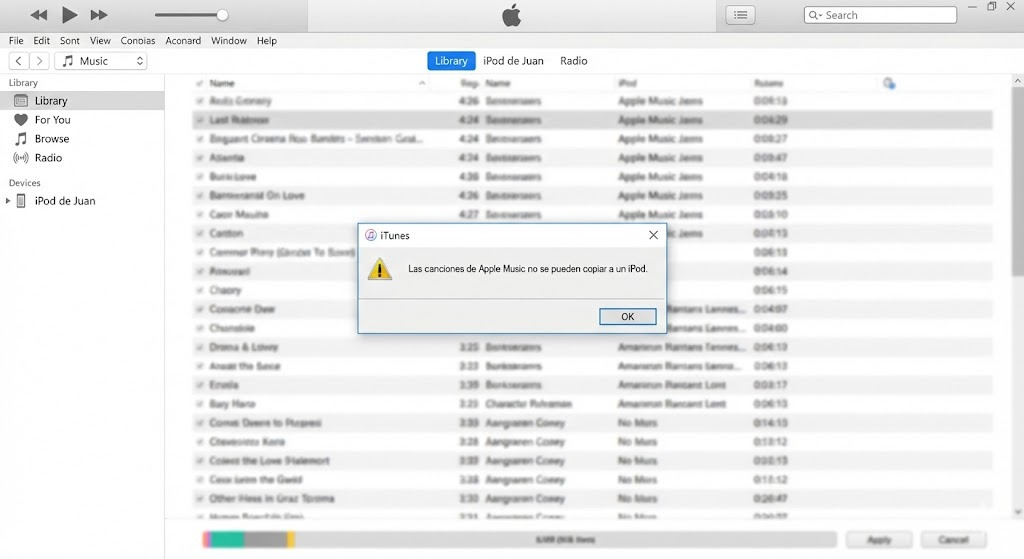
Task: Click OK in the iTunes dialog
Action: coord(628,316)
